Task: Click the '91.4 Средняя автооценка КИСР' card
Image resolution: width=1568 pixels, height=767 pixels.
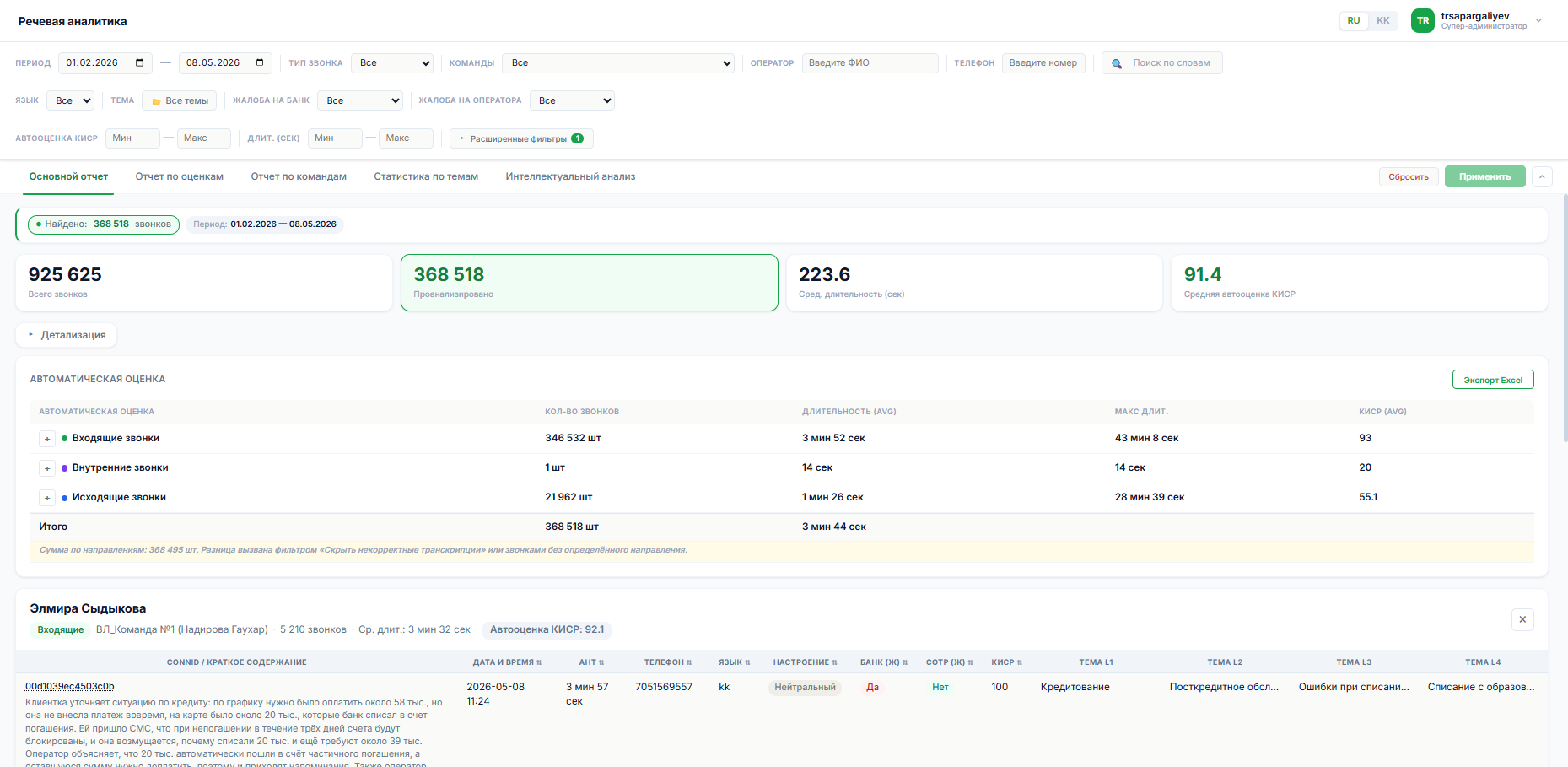Action: click(1360, 283)
